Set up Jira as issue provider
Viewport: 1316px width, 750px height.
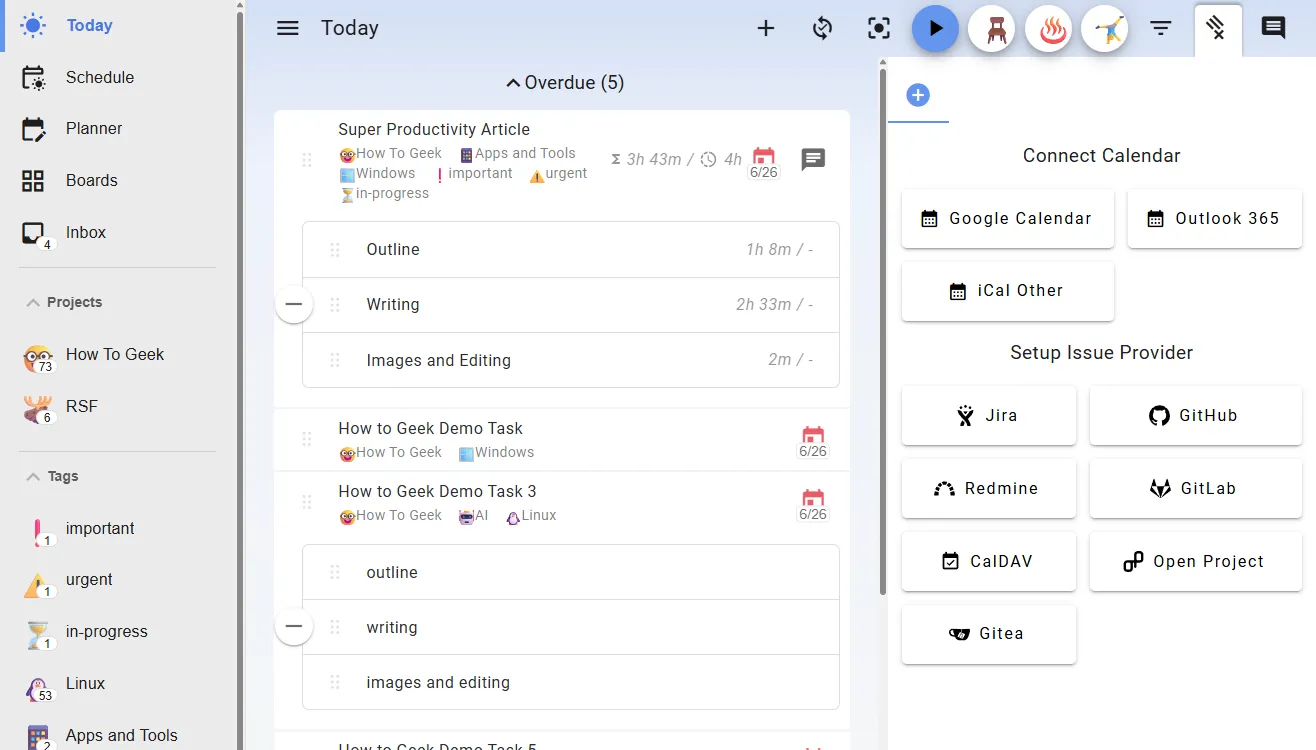tap(988, 415)
